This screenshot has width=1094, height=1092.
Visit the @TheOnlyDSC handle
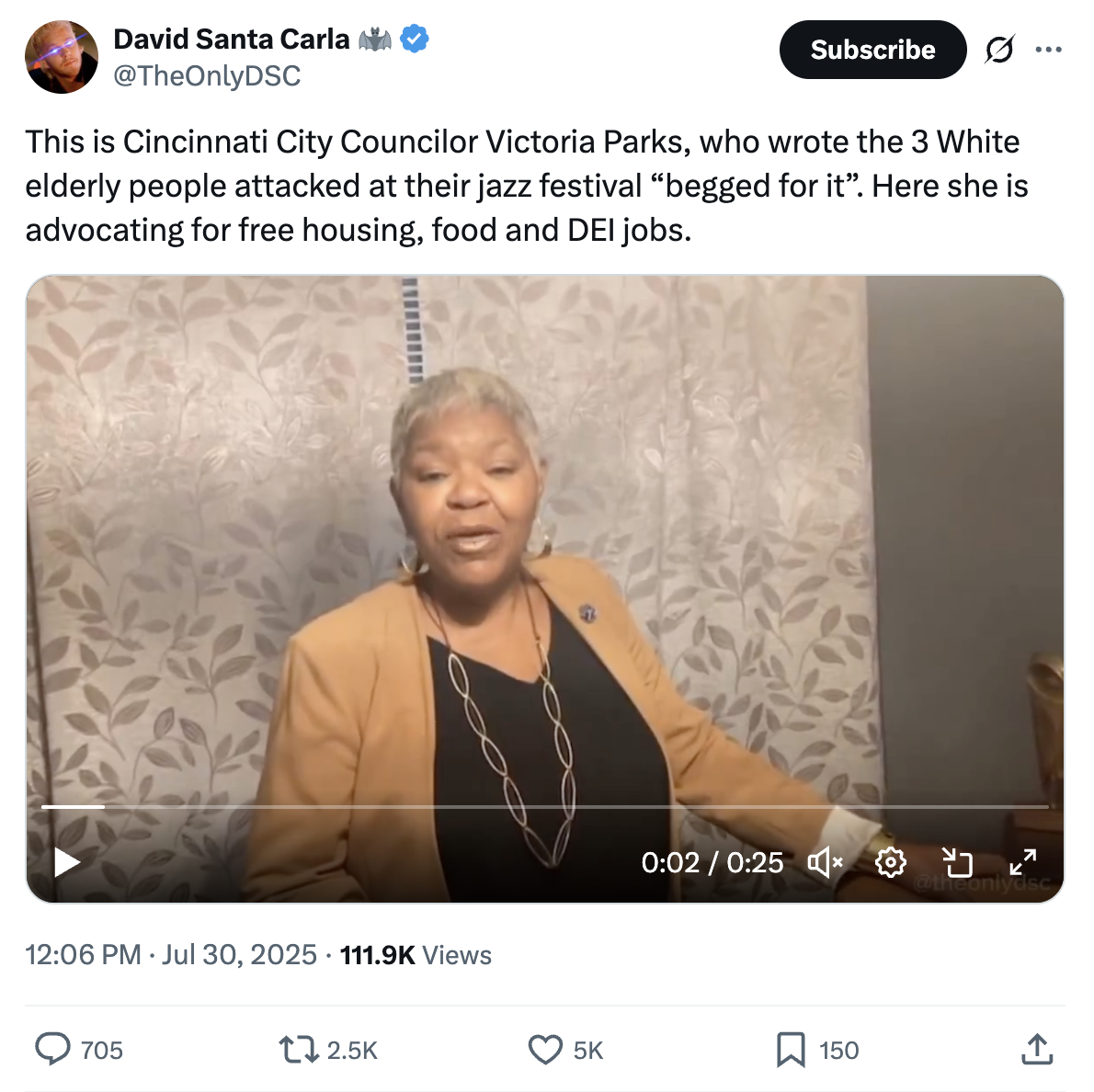click(207, 75)
